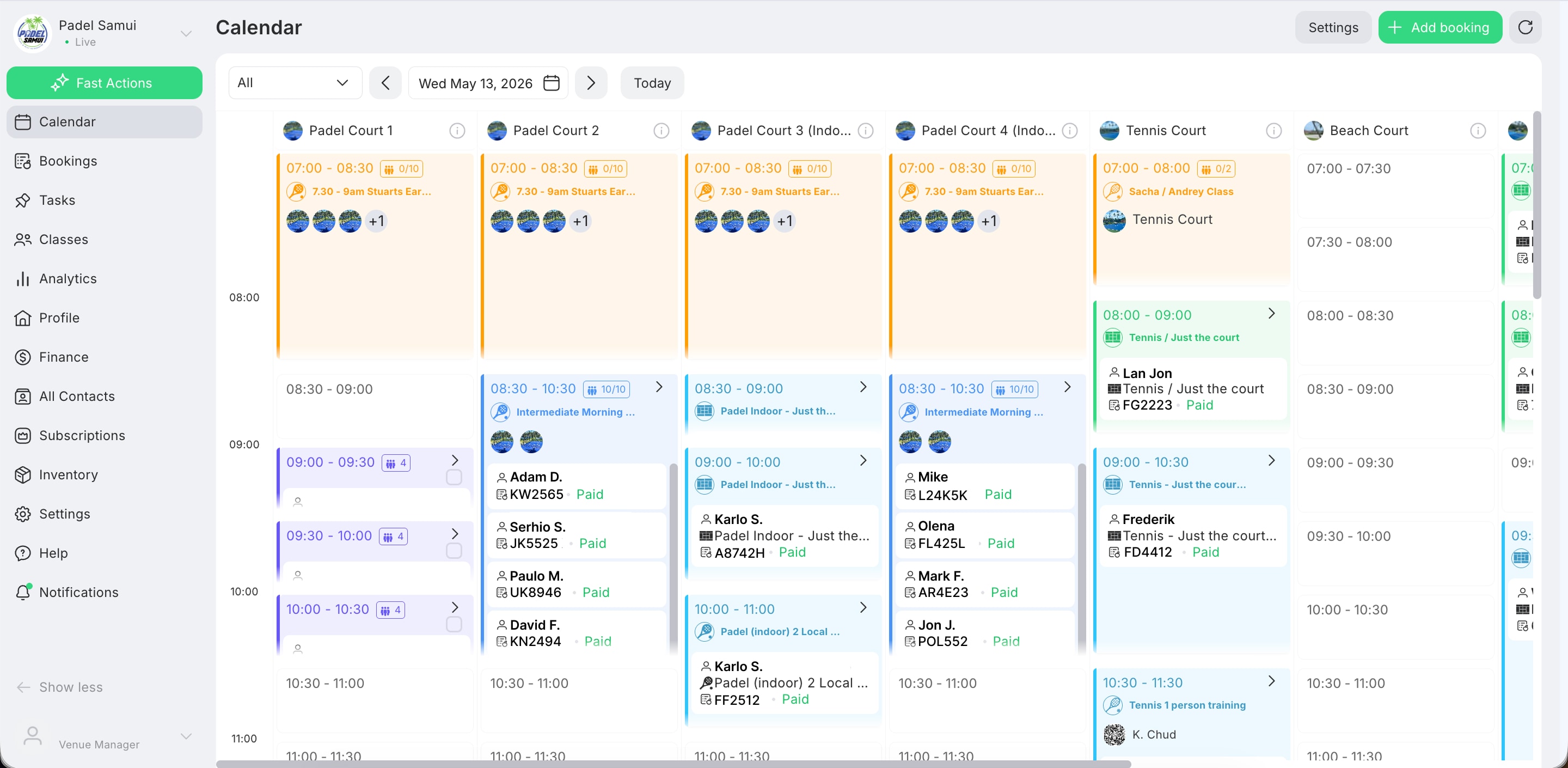1568x768 pixels.
Task: Expand the 10:00 - 11:00 Padel Court 3 booking
Action: (x=863, y=607)
